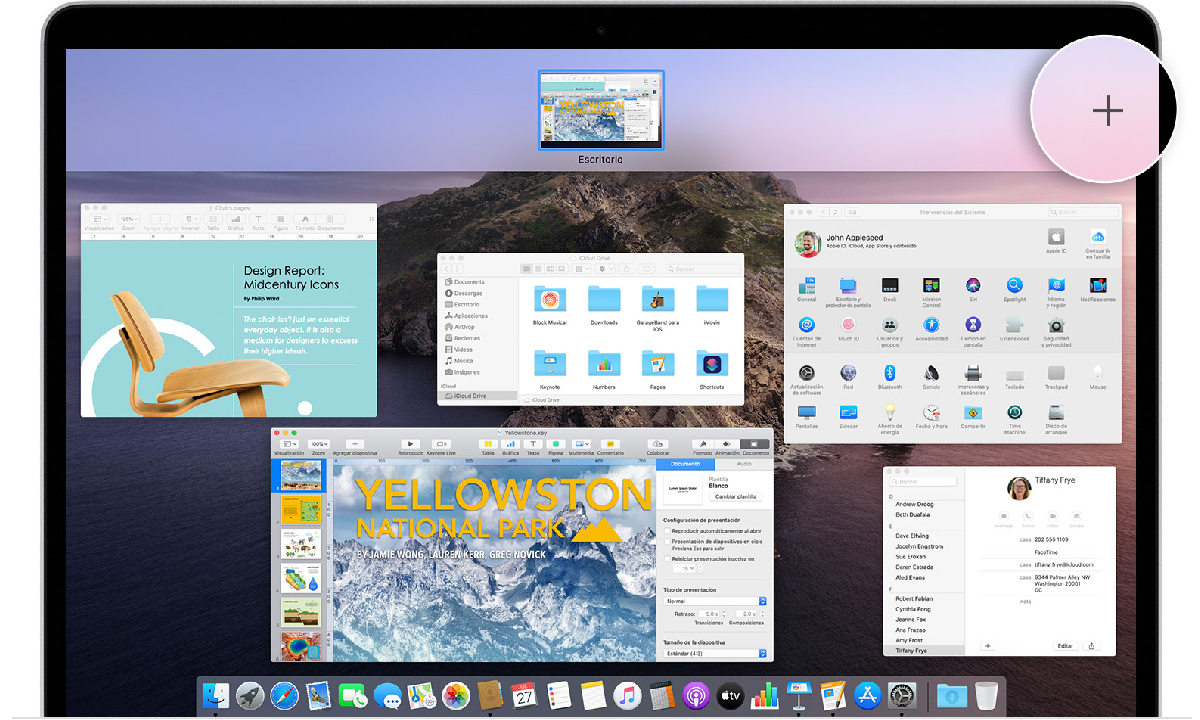Open the Shortcuts folder in iCloud Drive
This screenshot has height=720, width=1200.
[x=712, y=363]
